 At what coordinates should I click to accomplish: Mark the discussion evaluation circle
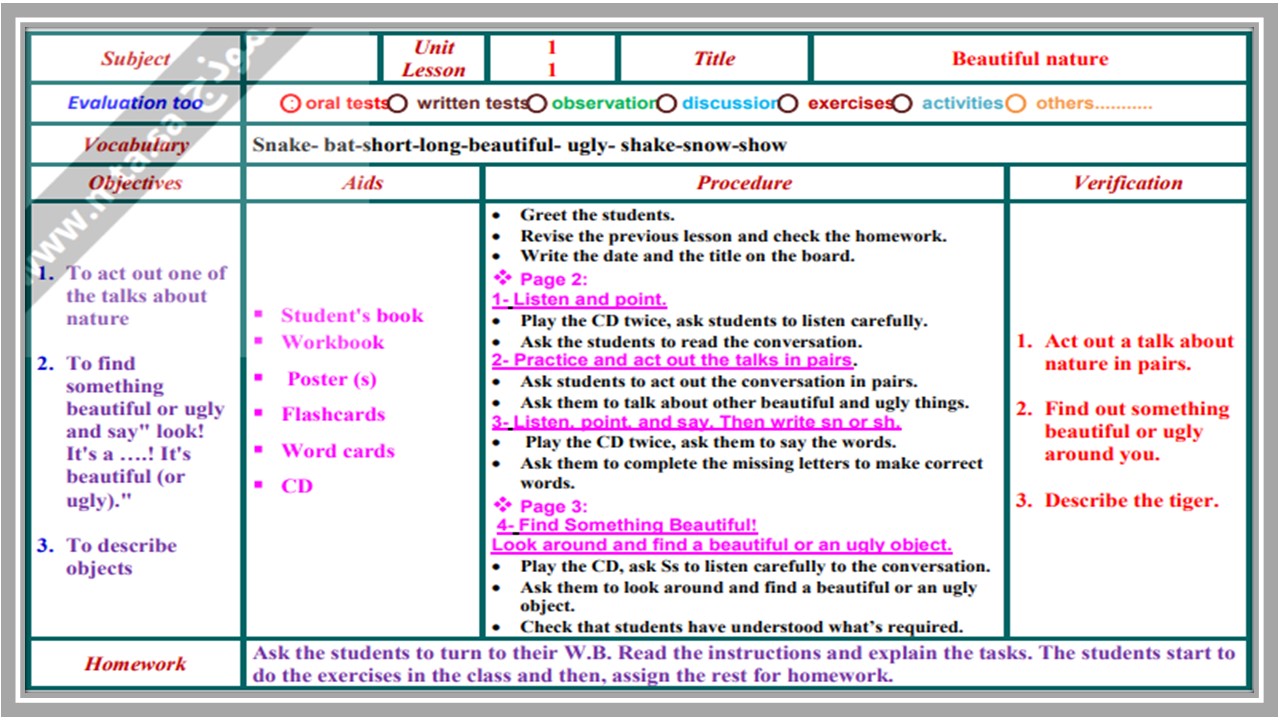[x=666, y=103]
